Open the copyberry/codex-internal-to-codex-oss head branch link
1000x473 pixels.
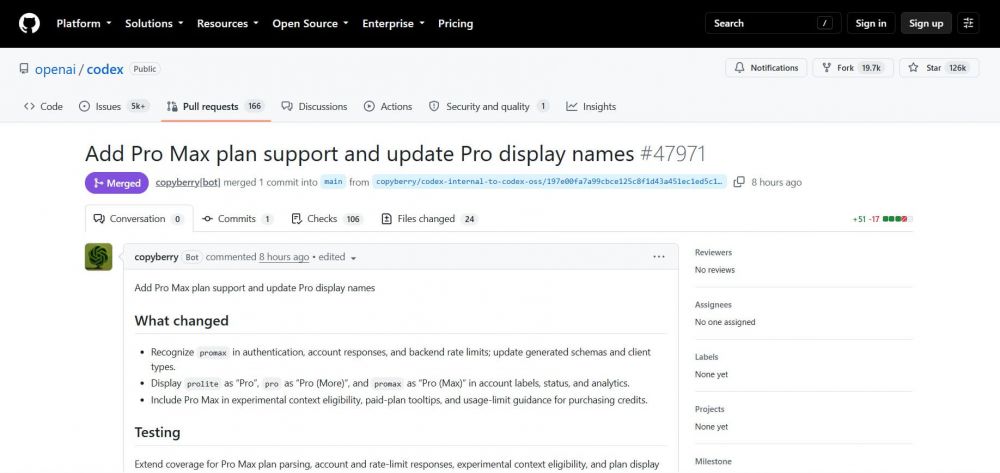click(x=549, y=182)
